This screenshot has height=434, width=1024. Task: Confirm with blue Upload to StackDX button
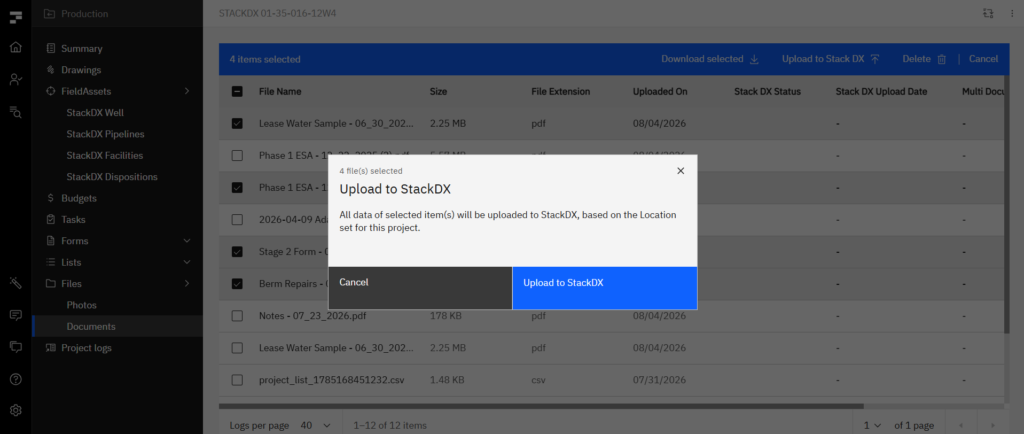point(605,288)
